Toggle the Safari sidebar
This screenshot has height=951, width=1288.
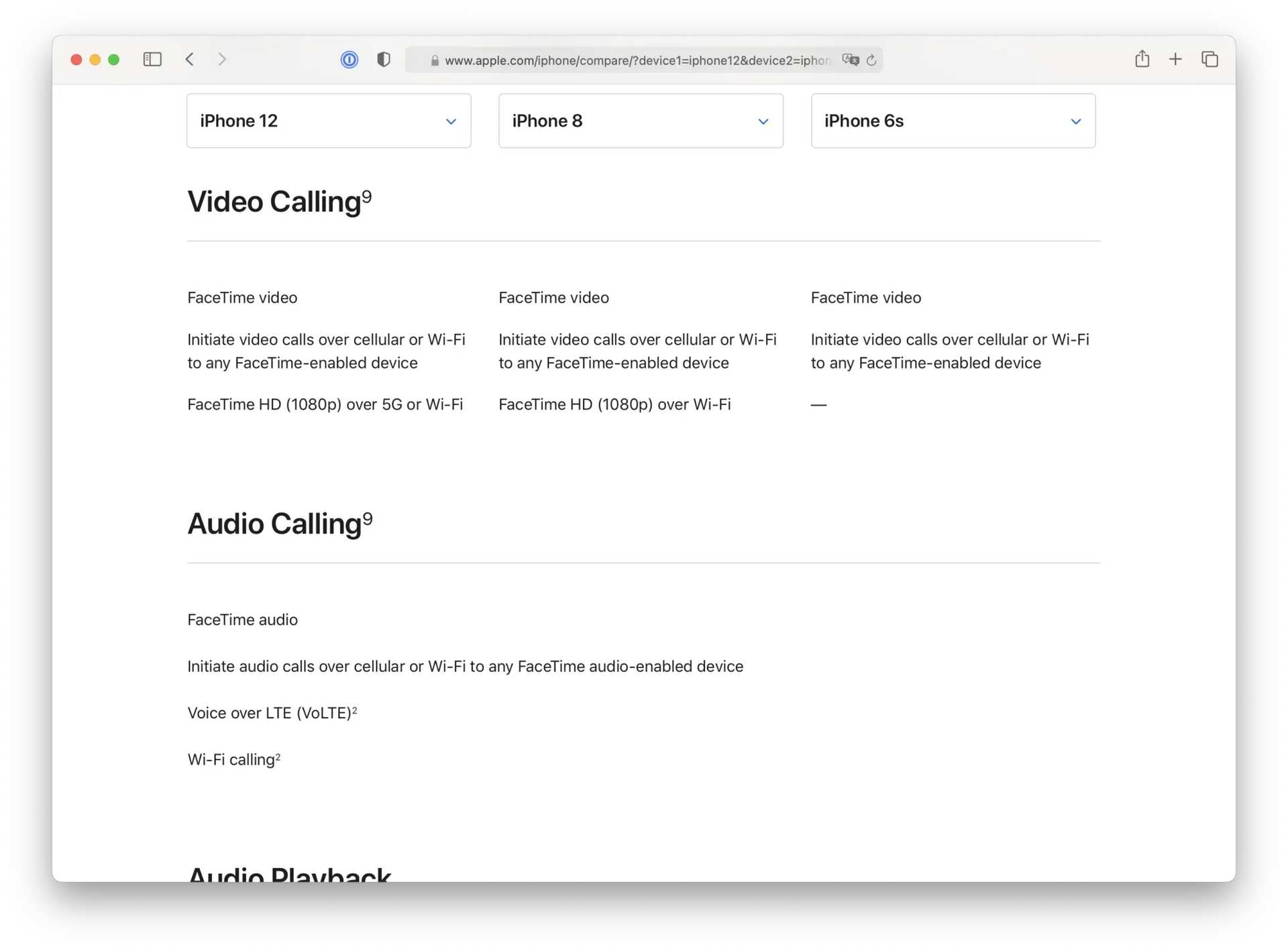[152, 60]
